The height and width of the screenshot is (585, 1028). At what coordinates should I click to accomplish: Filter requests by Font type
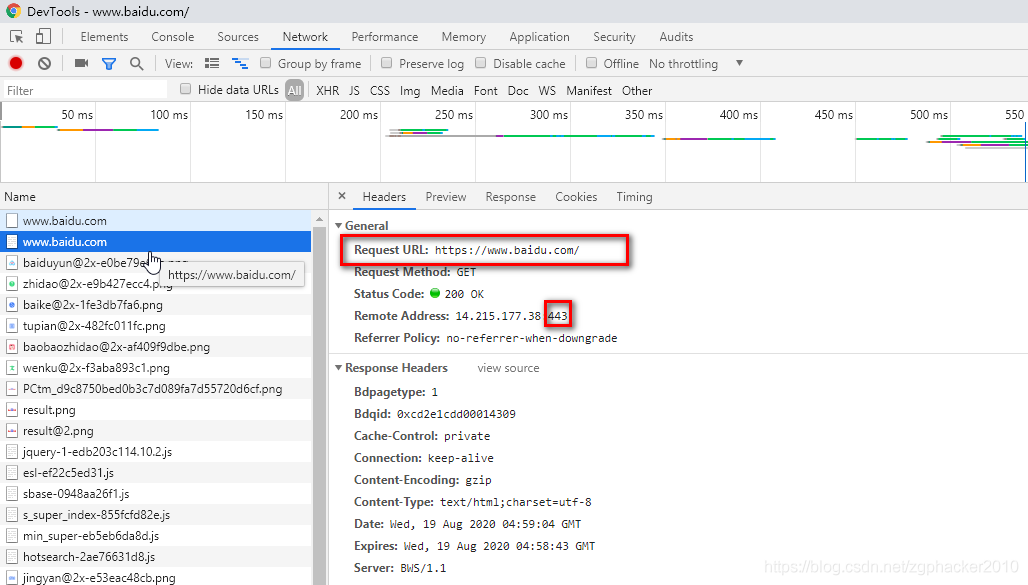(x=486, y=91)
